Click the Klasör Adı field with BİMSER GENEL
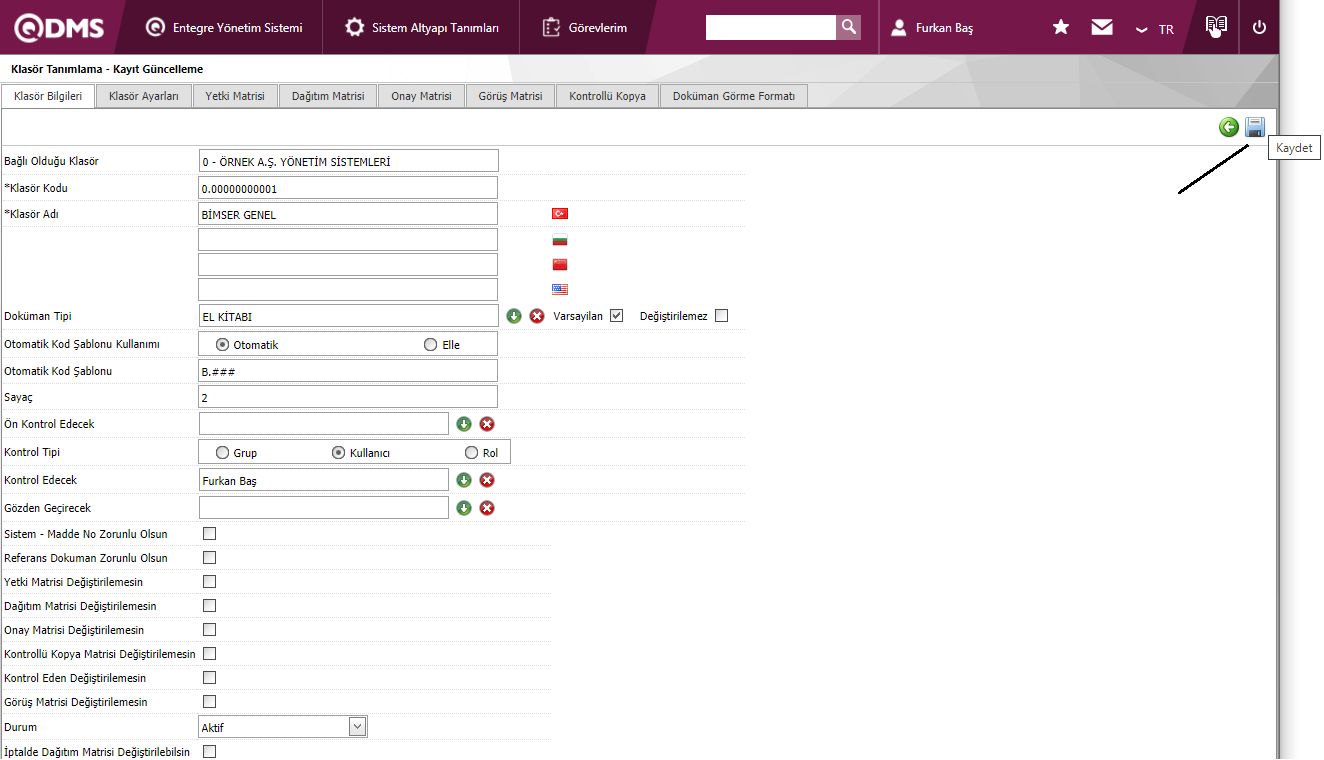The width and height of the screenshot is (1324, 760). [x=348, y=214]
